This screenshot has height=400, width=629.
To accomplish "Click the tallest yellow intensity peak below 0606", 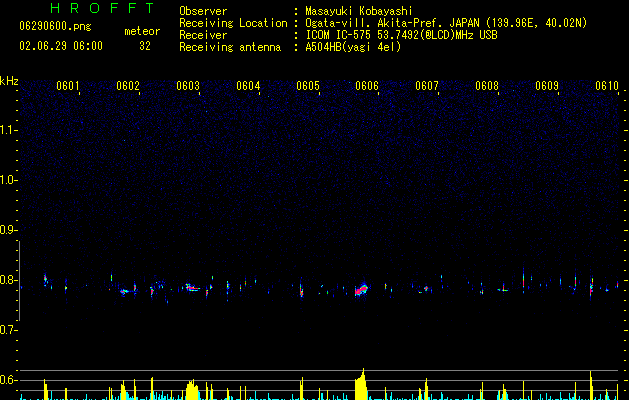I will click(x=361, y=384).
